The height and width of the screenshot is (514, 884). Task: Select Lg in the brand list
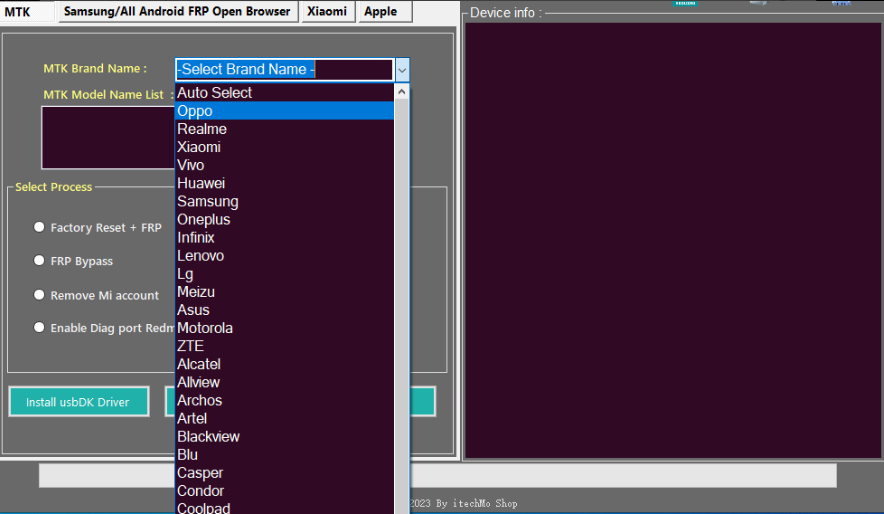(x=285, y=274)
